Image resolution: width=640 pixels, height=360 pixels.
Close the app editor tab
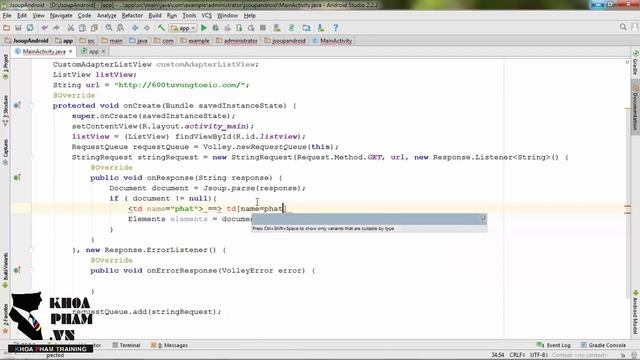point(103,51)
